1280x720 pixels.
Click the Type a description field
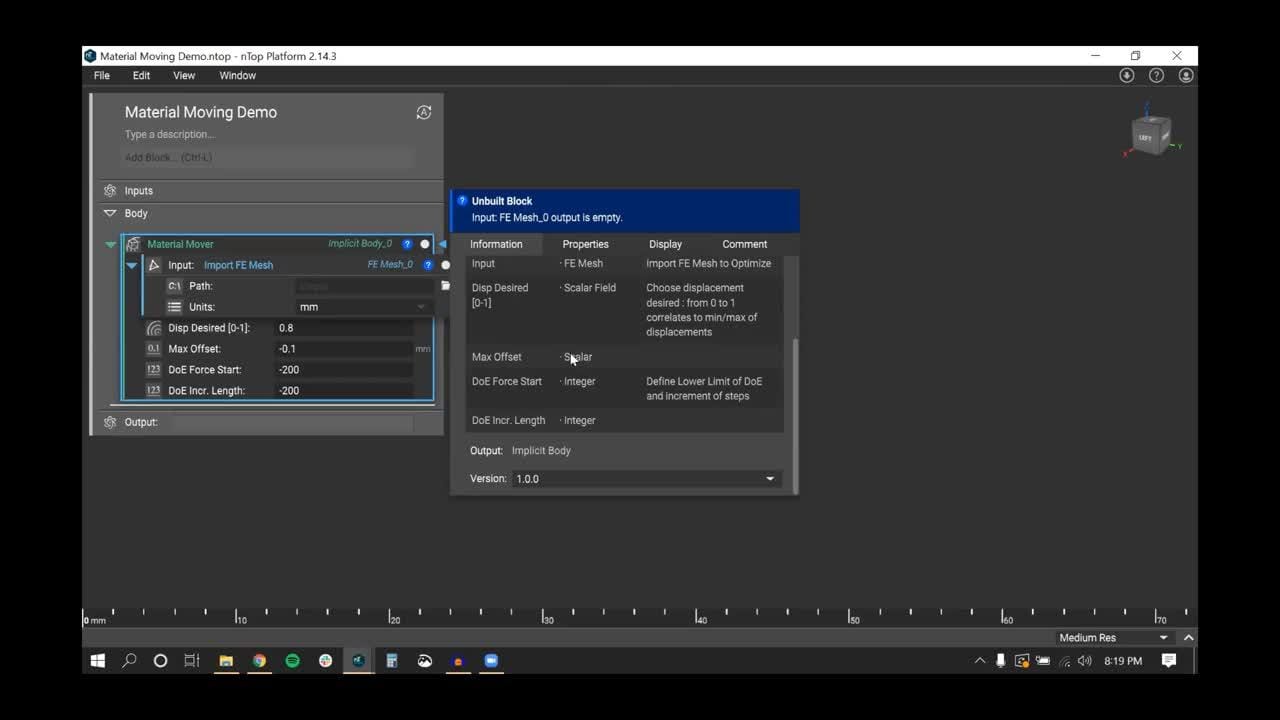tap(170, 134)
